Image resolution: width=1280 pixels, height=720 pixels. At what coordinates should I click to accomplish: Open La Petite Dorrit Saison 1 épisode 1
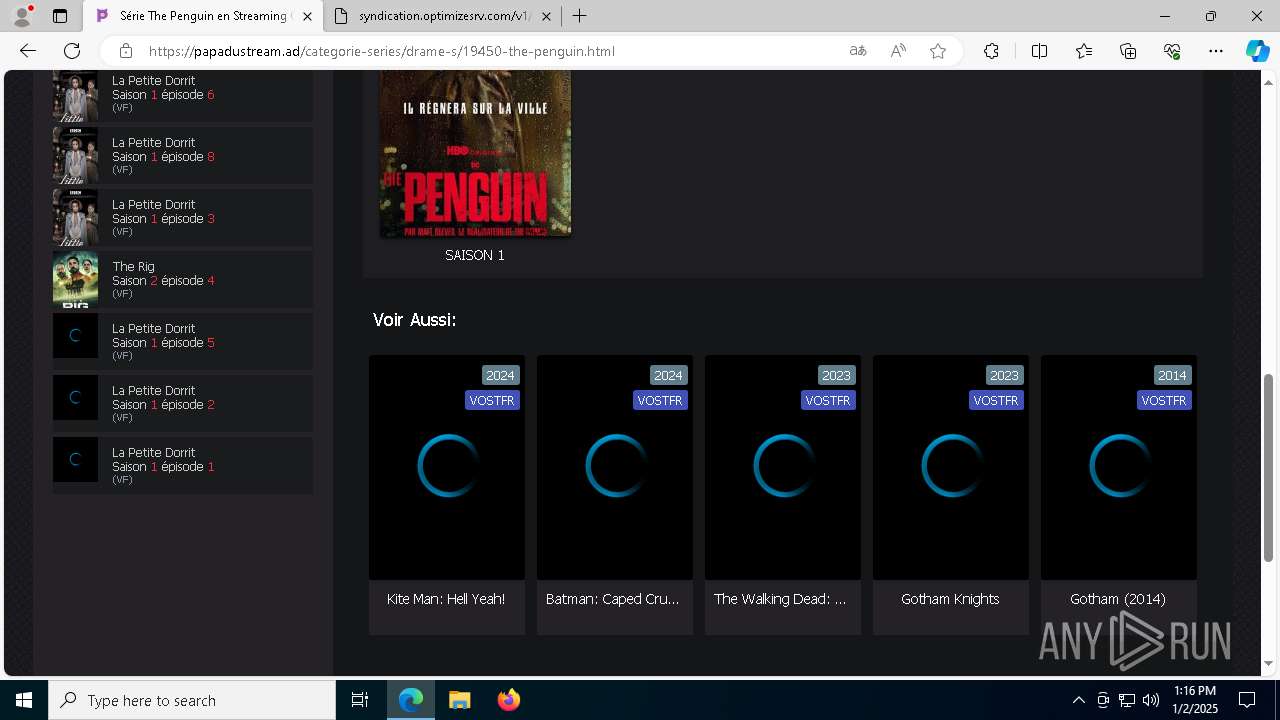click(183, 466)
